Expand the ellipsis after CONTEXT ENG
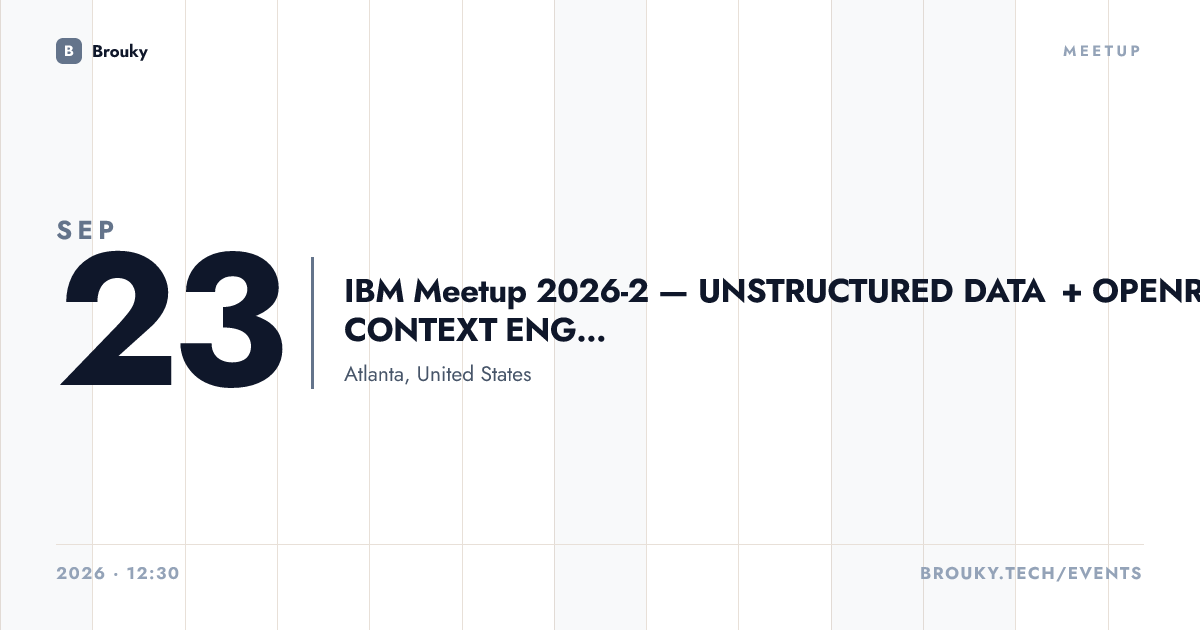The image size is (1200, 630). (592, 336)
